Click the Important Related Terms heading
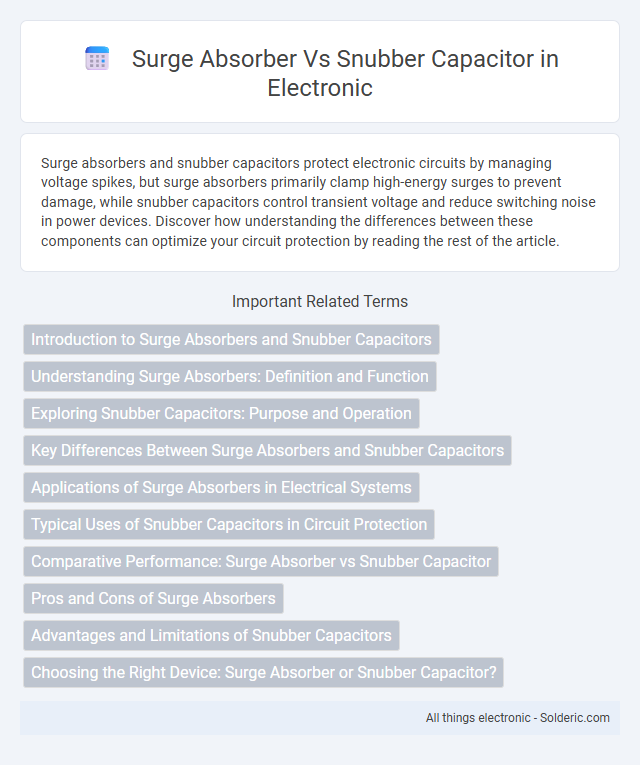The image size is (640, 765). click(x=320, y=302)
